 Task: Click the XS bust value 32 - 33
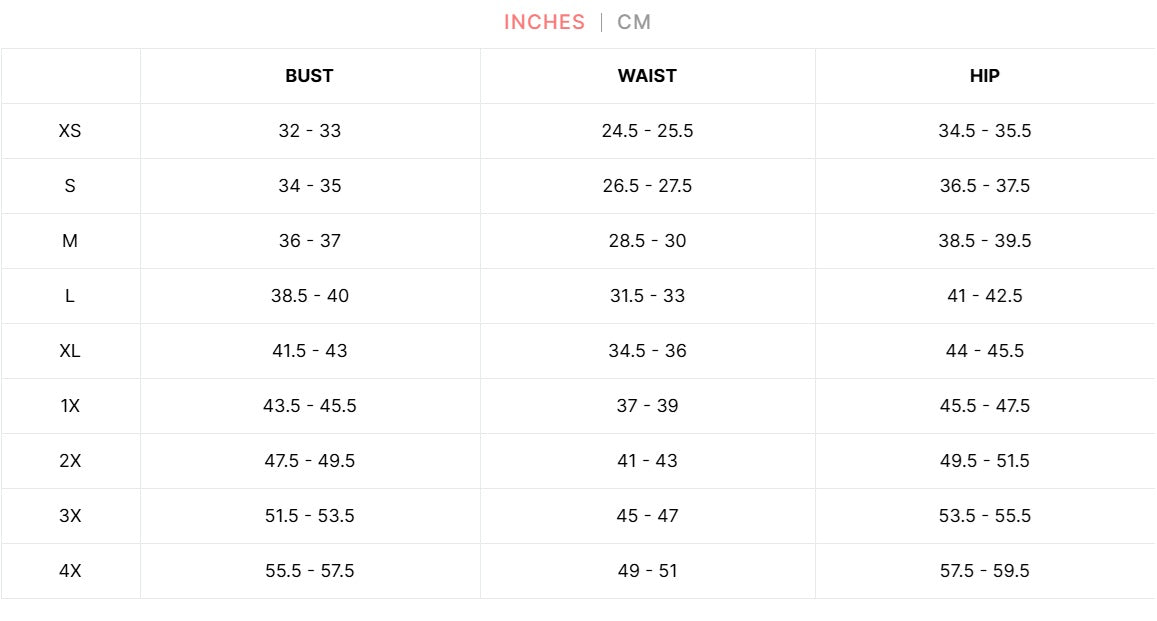point(309,131)
